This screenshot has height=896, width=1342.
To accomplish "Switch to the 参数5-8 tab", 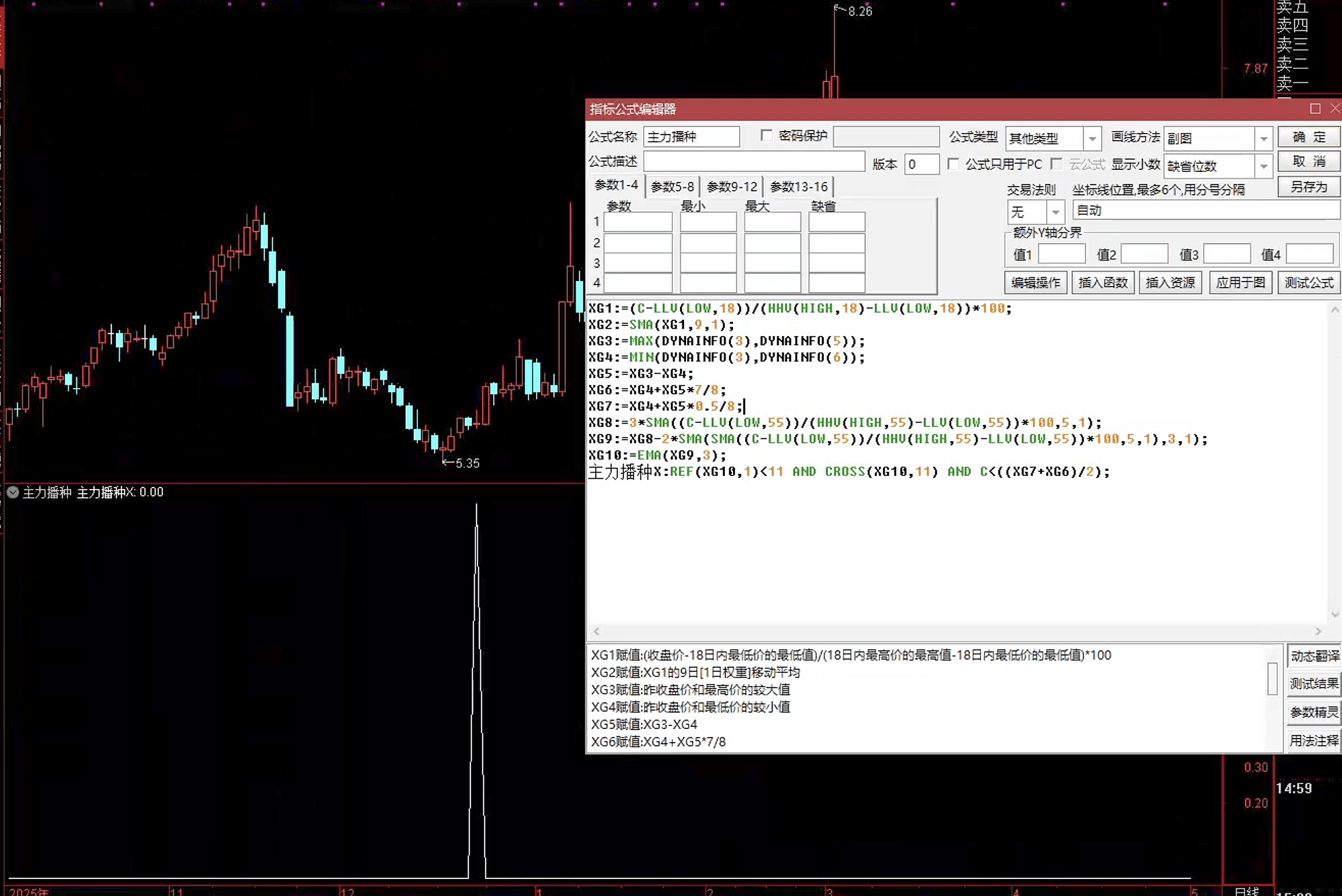I will tap(672, 186).
